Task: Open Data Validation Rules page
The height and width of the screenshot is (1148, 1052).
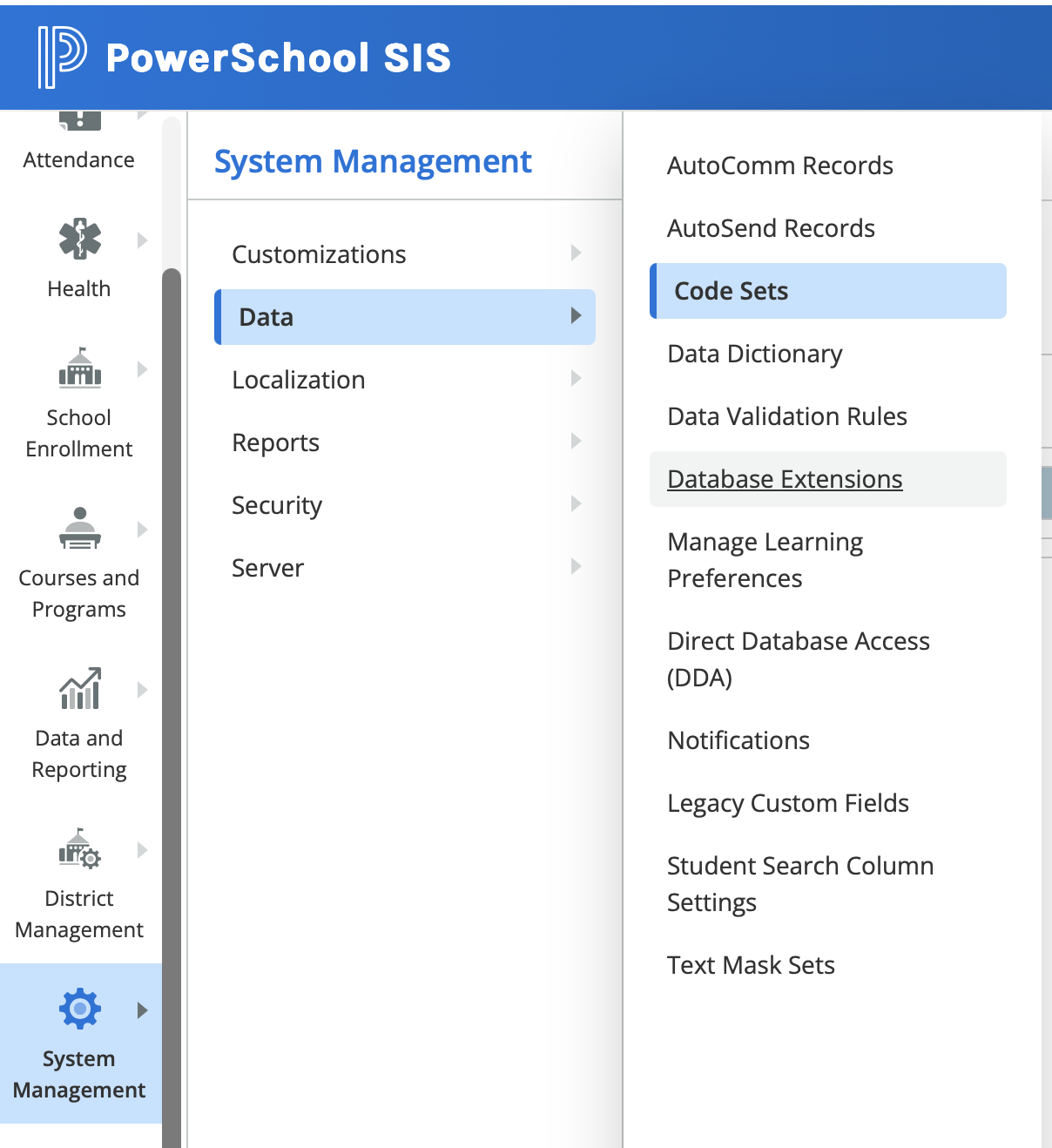Action: click(786, 416)
